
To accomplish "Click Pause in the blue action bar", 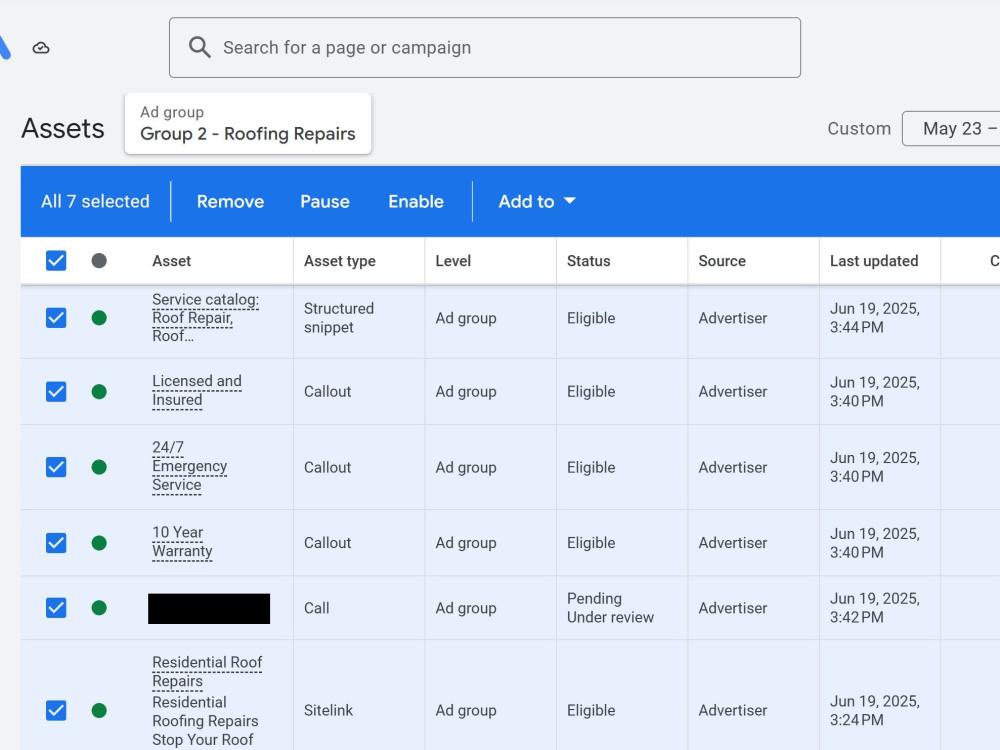I will [325, 202].
